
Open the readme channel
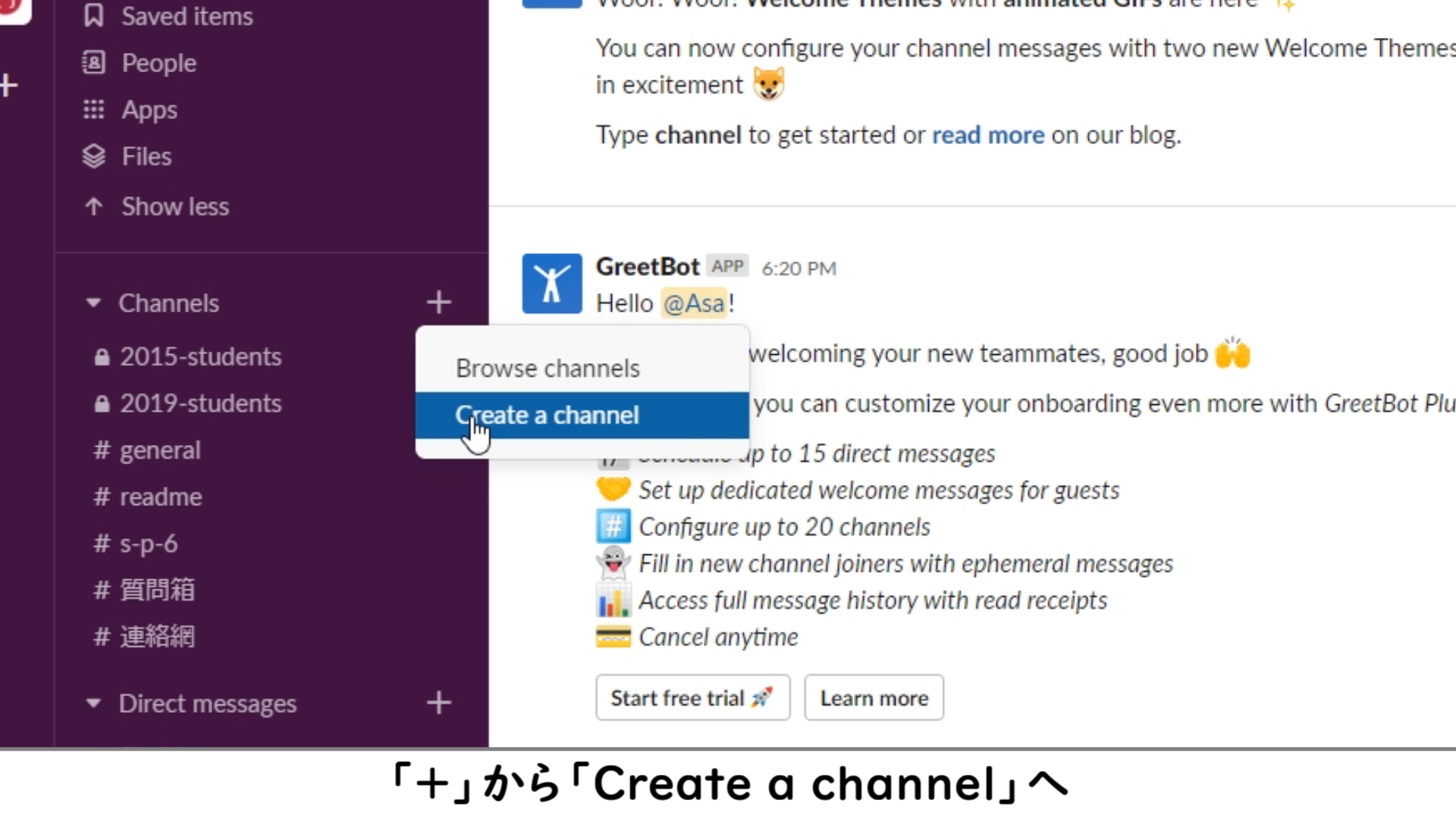click(x=161, y=497)
